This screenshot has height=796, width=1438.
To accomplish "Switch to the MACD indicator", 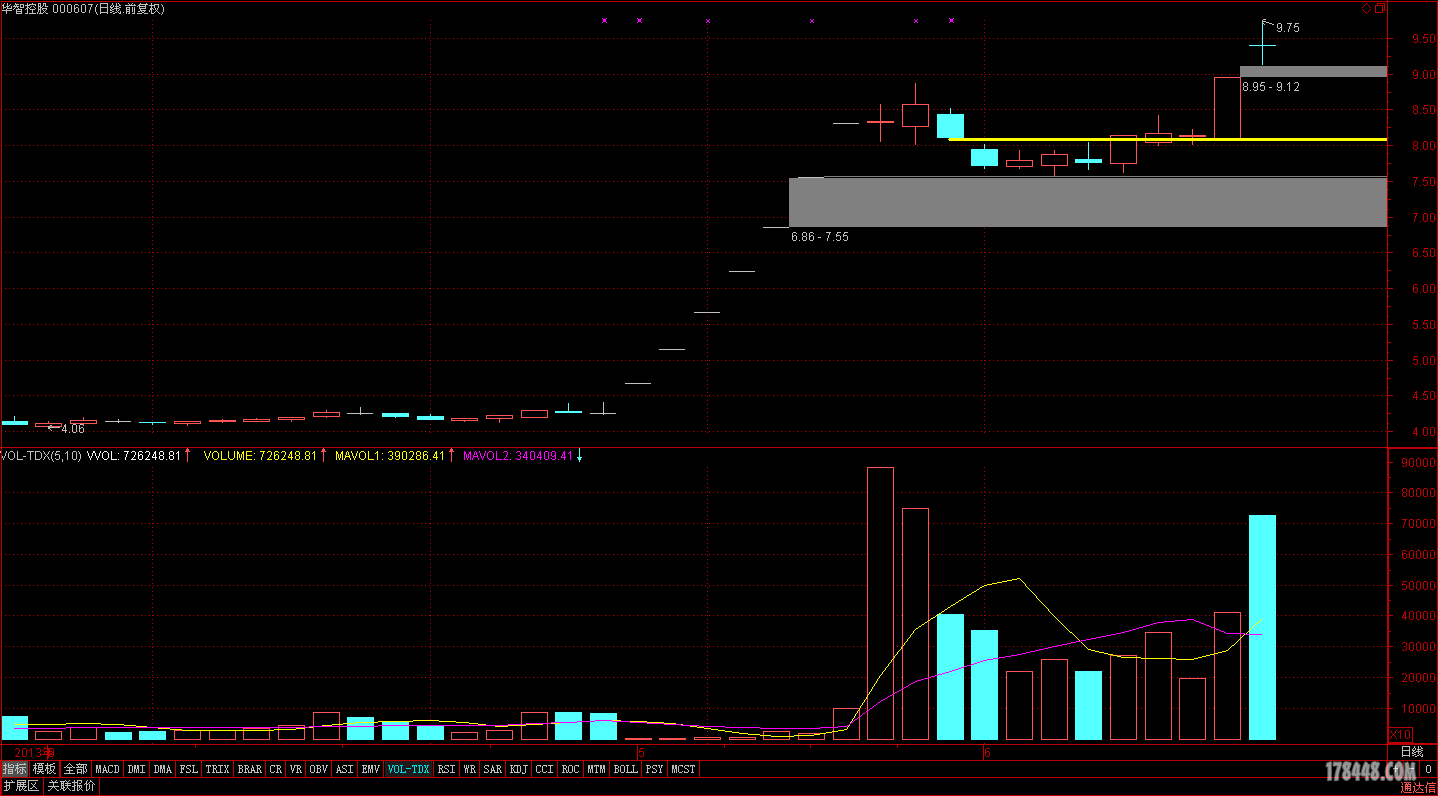I will (x=108, y=769).
